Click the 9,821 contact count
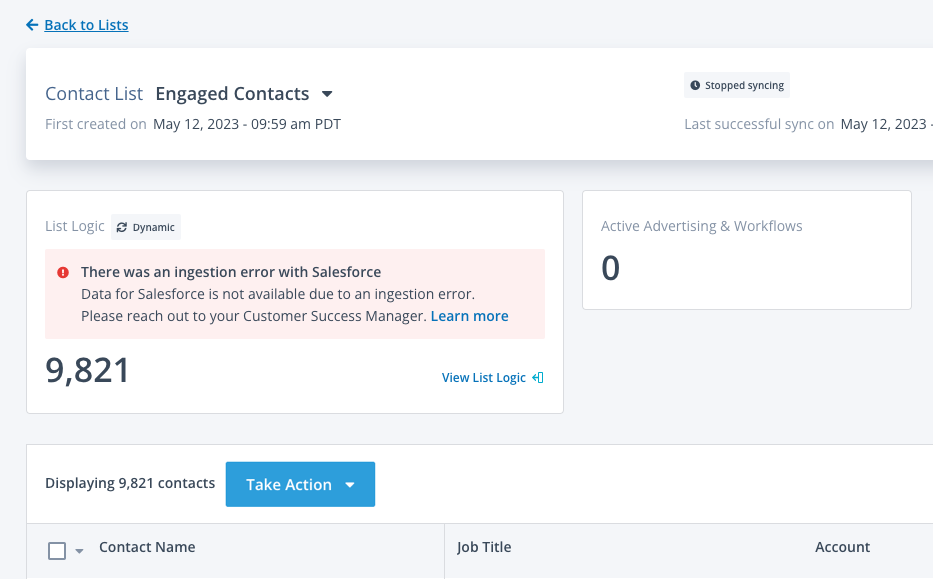Viewport: 933px width, 579px height. pyautogui.click(x=88, y=371)
